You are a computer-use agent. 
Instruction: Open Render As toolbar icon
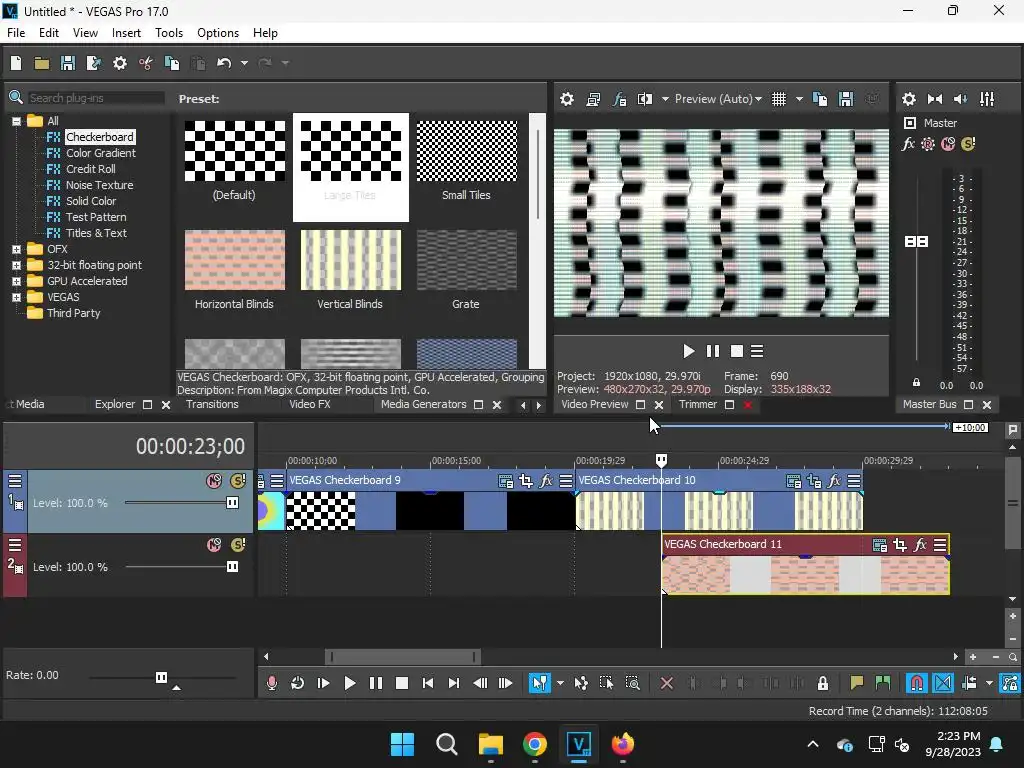tap(93, 63)
